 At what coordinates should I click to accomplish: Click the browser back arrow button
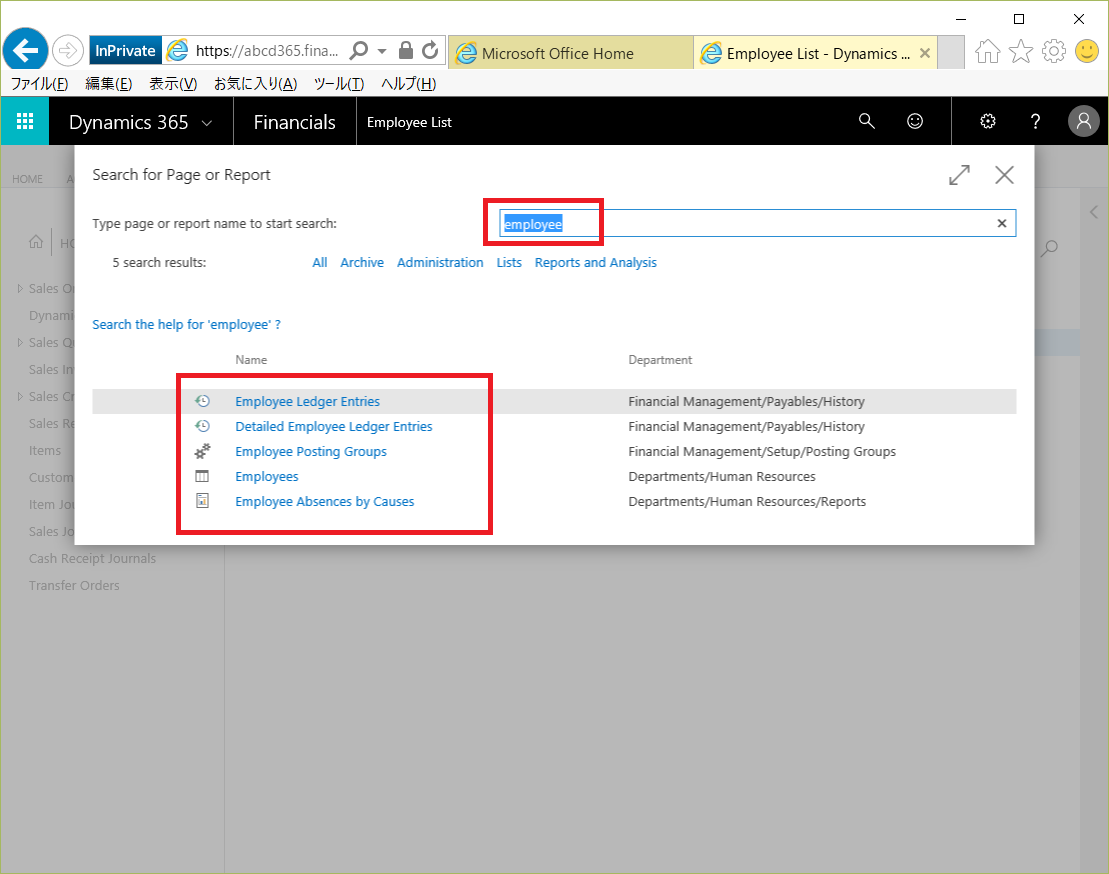point(25,50)
